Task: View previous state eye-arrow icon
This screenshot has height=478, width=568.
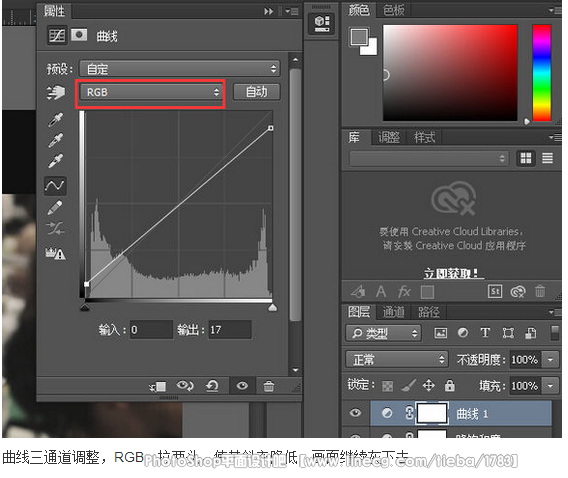Action: click(185, 386)
